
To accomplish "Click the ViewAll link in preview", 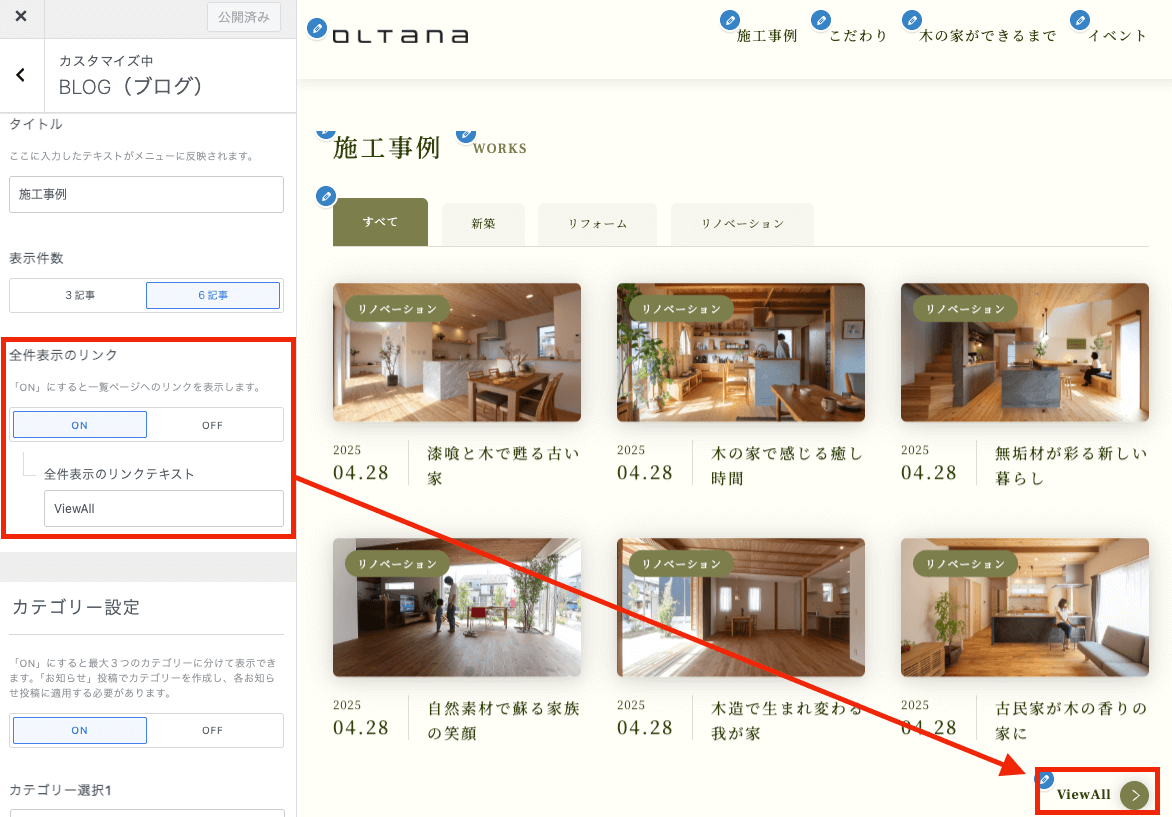I will (1083, 795).
